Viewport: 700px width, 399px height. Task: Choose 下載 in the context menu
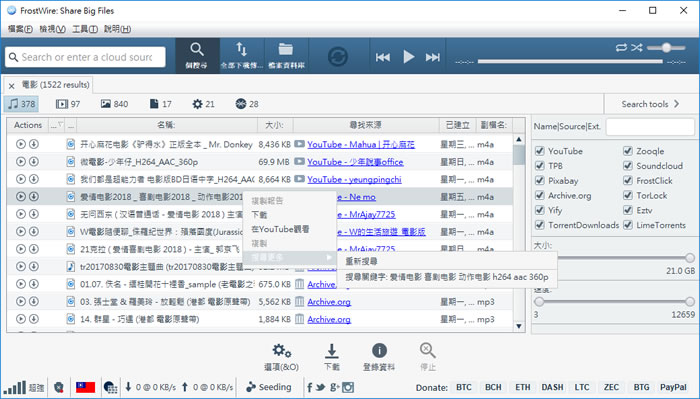coord(289,215)
